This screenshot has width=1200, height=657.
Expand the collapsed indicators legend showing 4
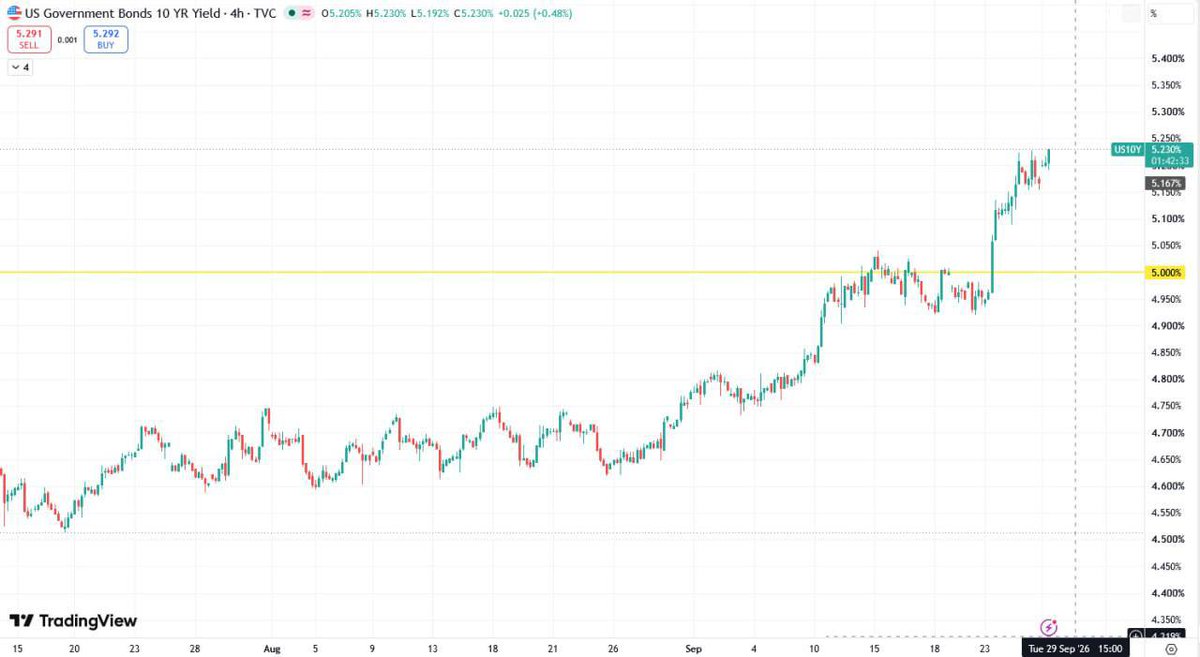coord(20,68)
